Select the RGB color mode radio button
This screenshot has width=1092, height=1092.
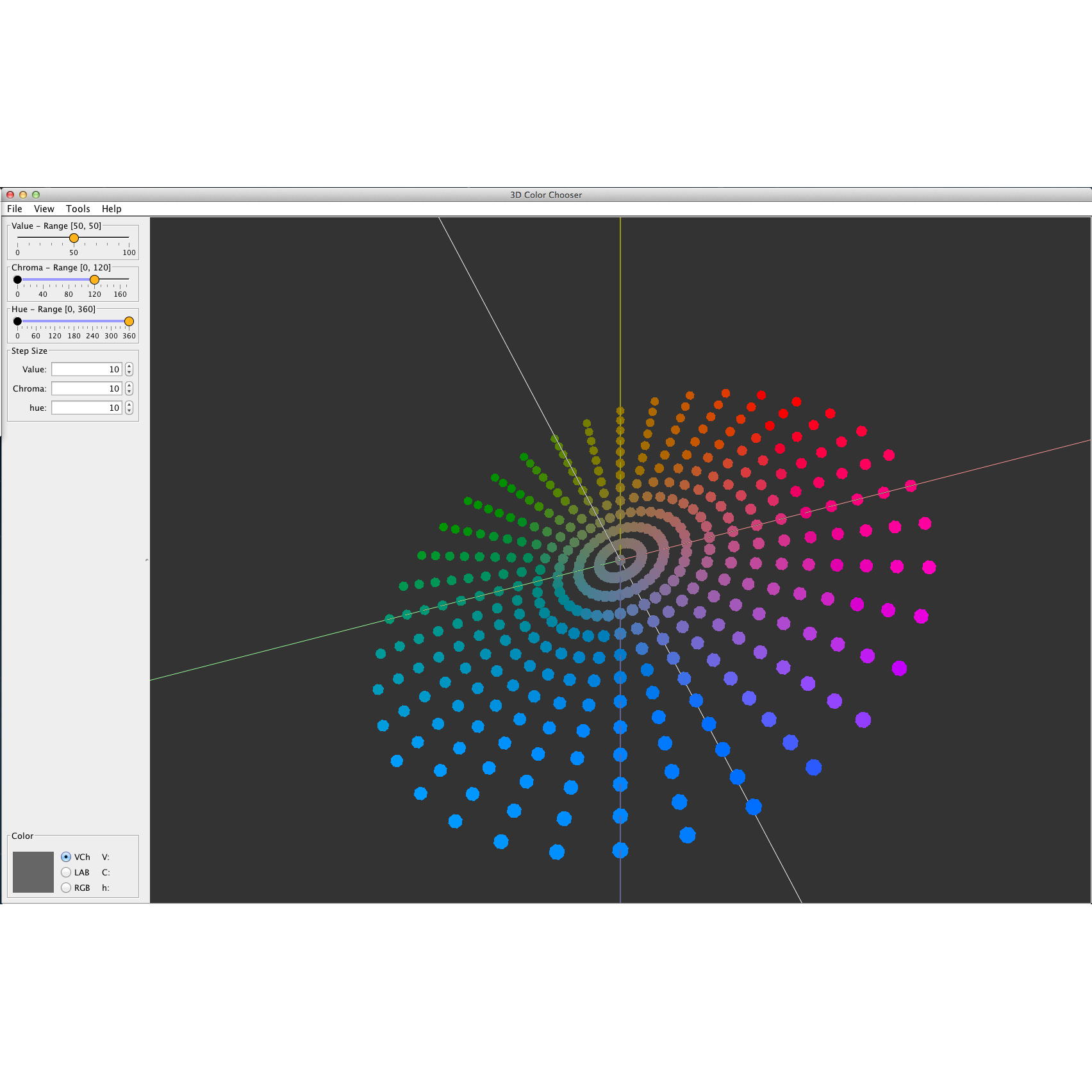66,888
